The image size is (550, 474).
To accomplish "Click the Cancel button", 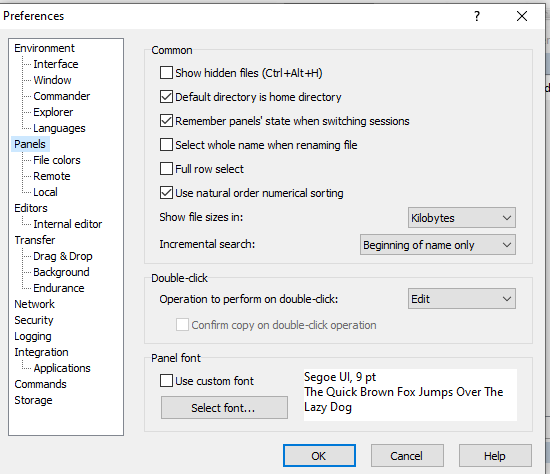I will pyautogui.click(x=407, y=456).
